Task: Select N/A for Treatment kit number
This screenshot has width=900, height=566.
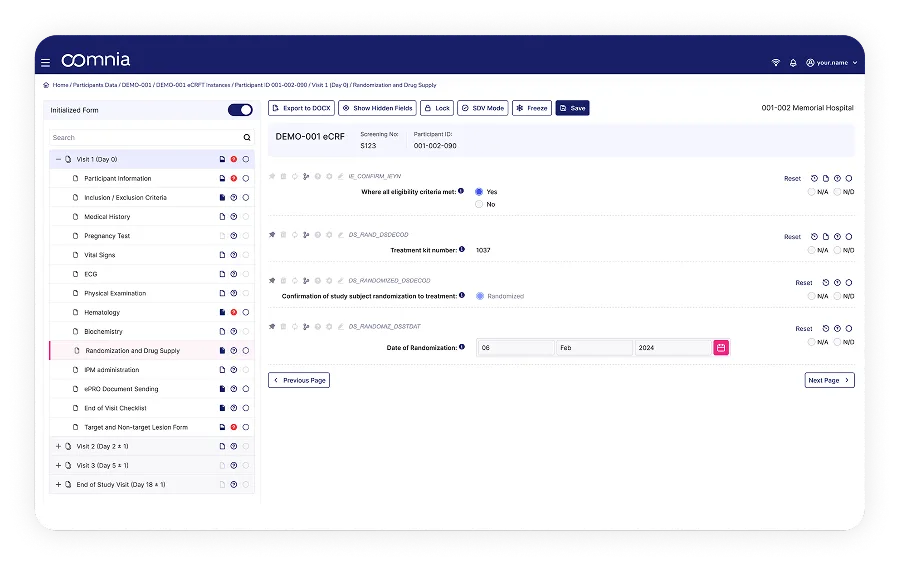Action: click(811, 250)
